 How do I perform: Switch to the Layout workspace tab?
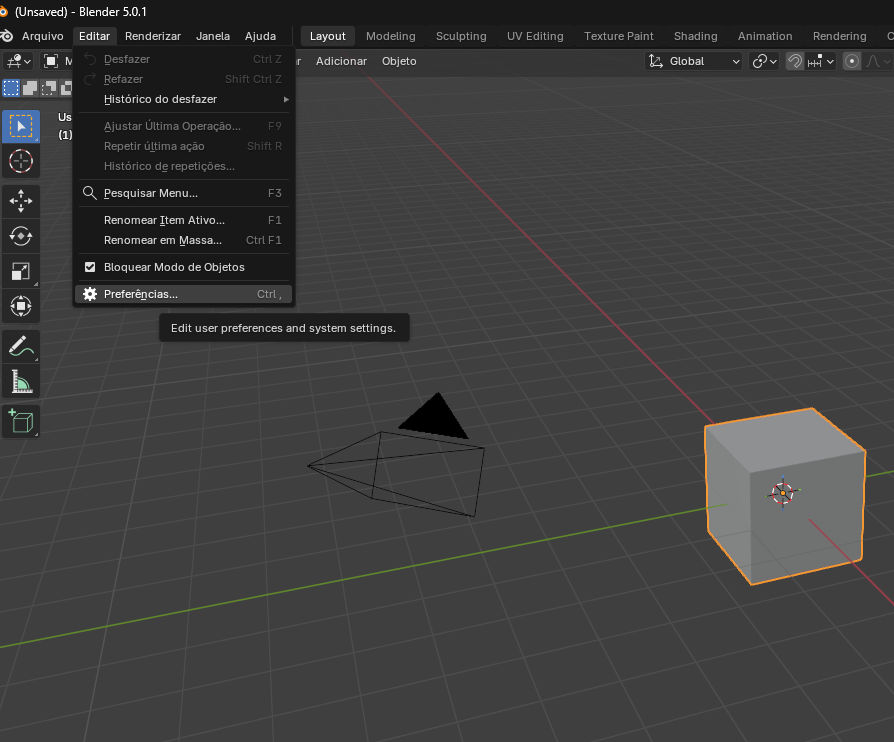point(327,36)
